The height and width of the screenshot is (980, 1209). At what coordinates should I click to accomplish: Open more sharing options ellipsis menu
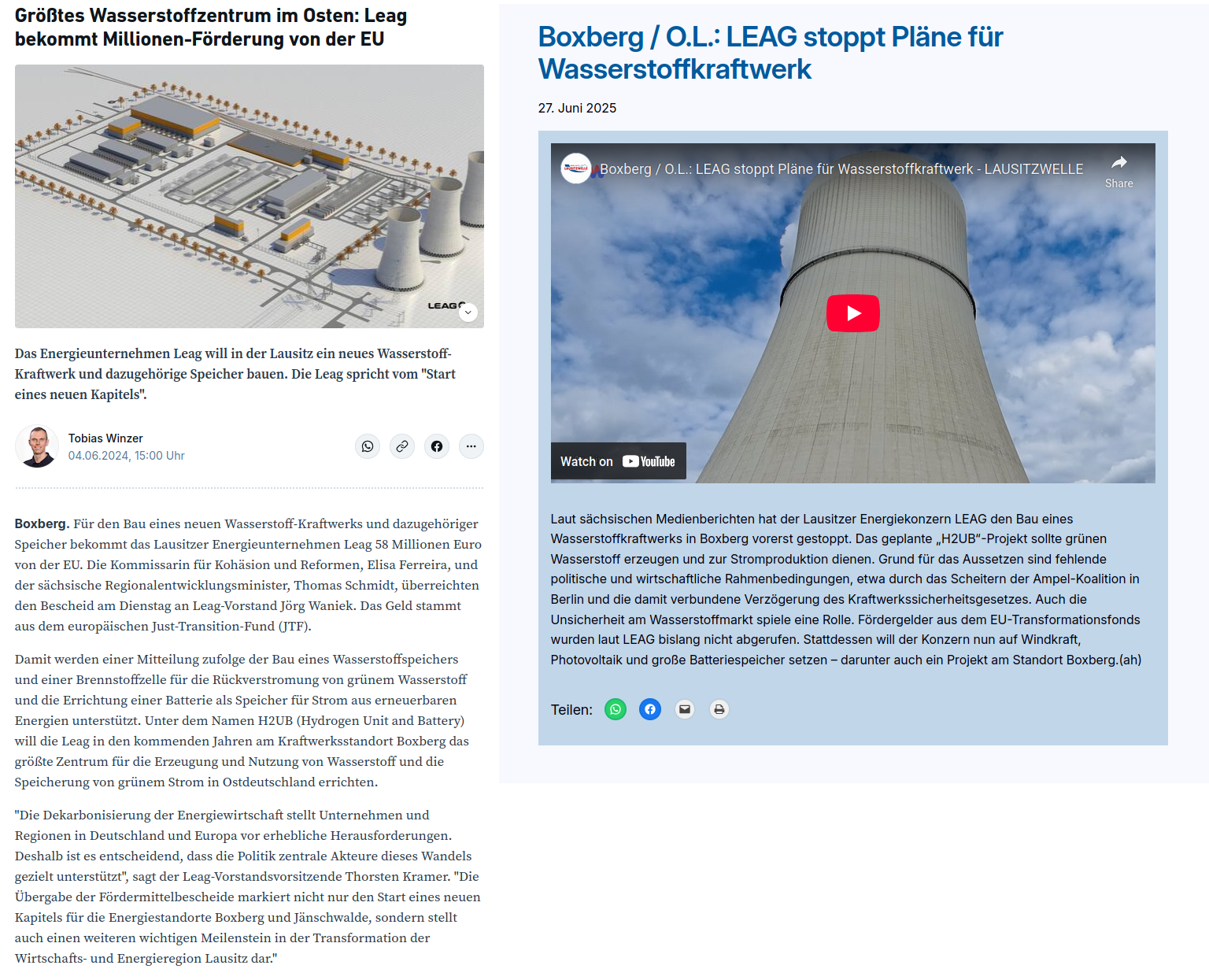[471, 446]
